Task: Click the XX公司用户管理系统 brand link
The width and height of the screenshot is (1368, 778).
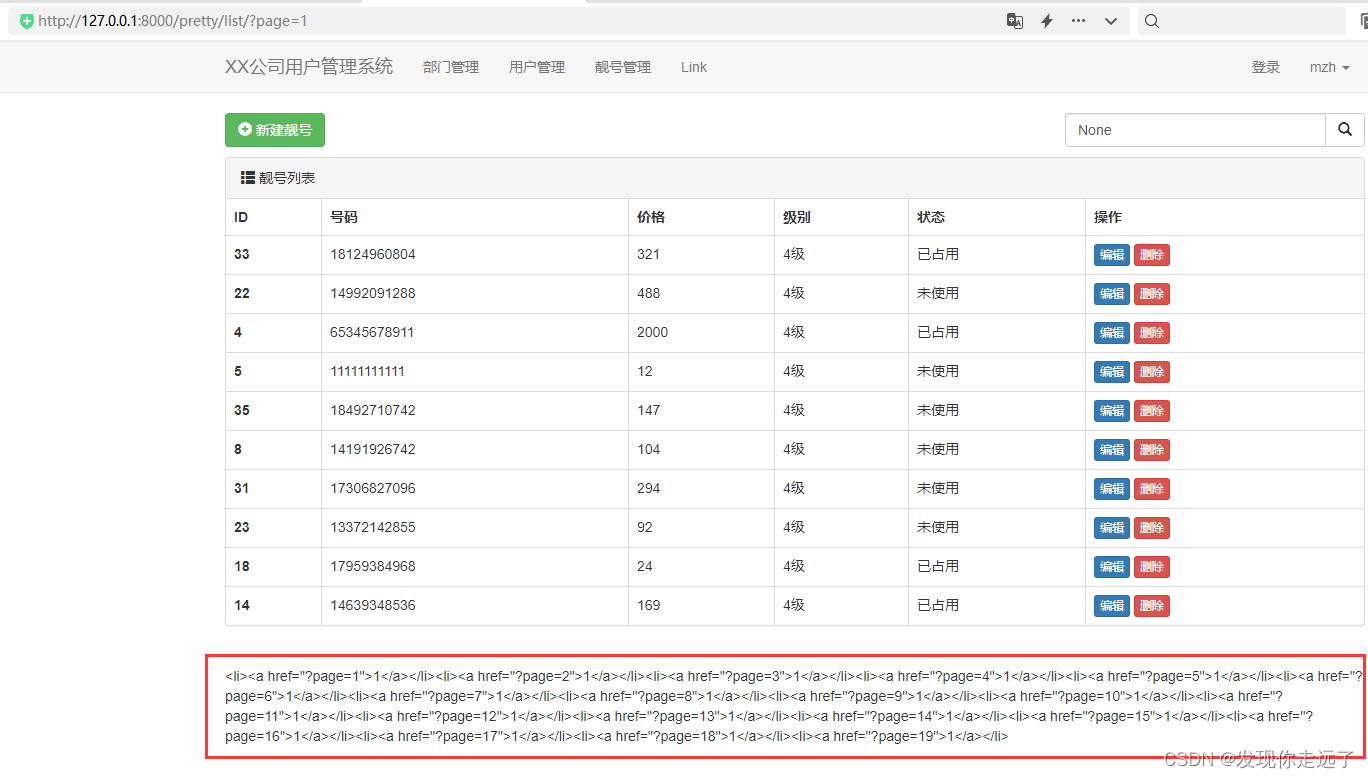Action: pyautogui.click(x=309, y=67)
